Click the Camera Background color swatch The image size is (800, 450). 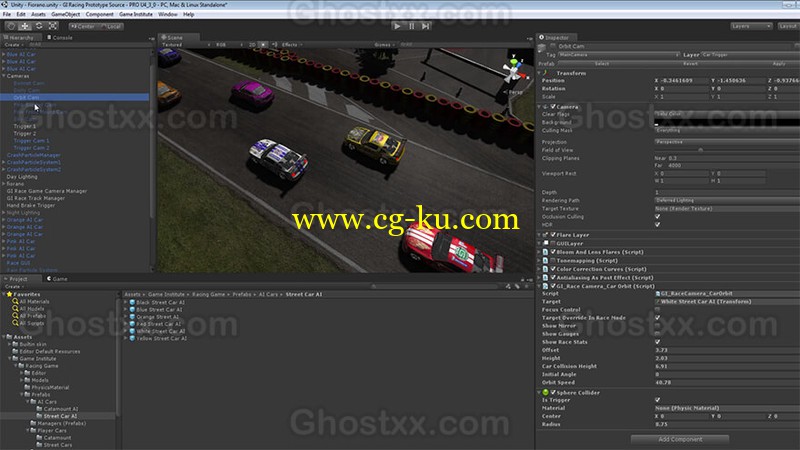click(x=727, y=122)
